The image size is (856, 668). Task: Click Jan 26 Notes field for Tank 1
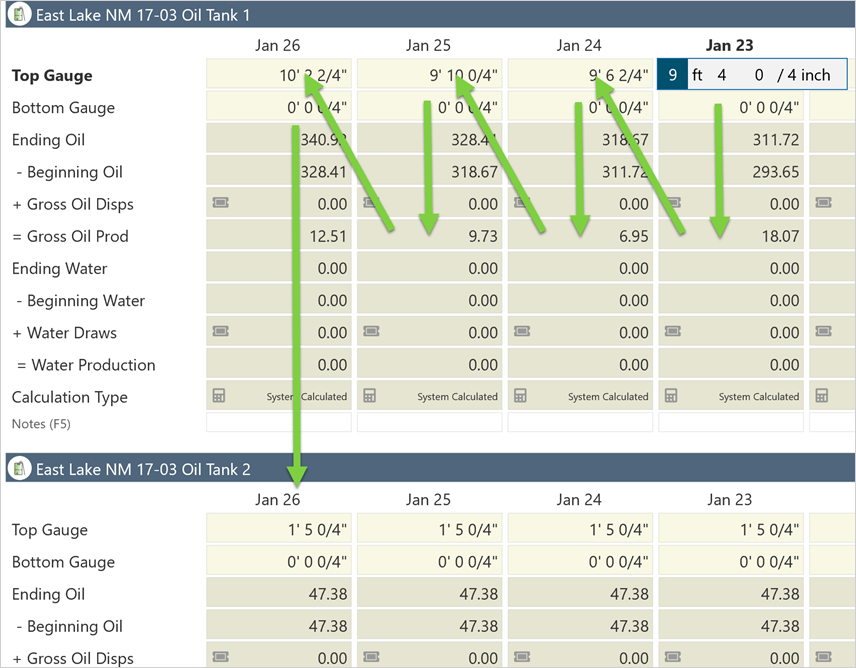279,423
